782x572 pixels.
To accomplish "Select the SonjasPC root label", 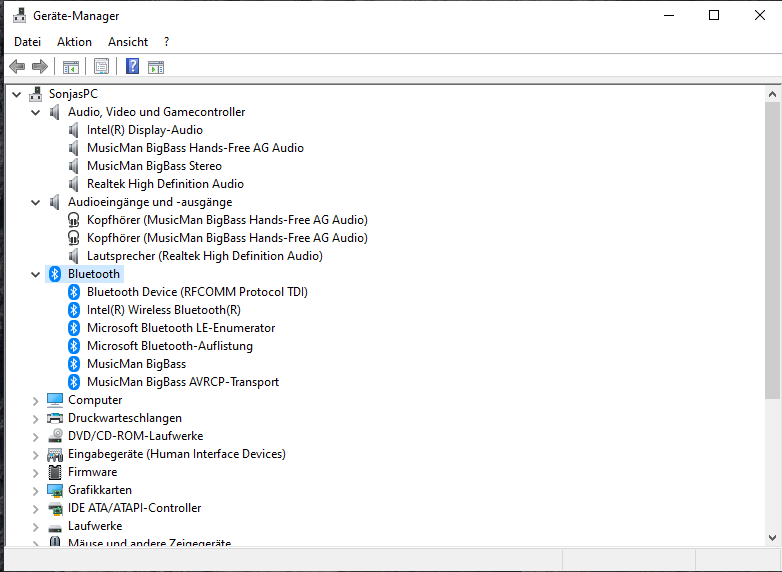I will coord(73,94).
